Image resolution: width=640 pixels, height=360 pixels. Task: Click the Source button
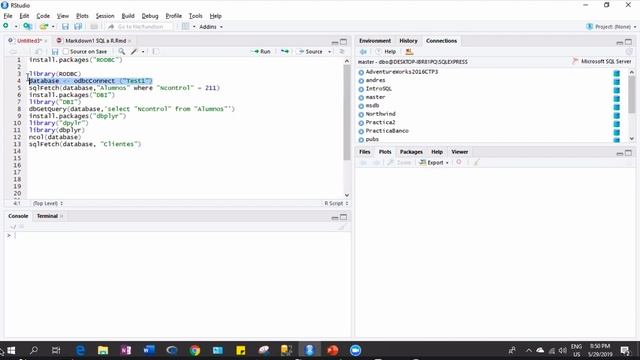311,51
